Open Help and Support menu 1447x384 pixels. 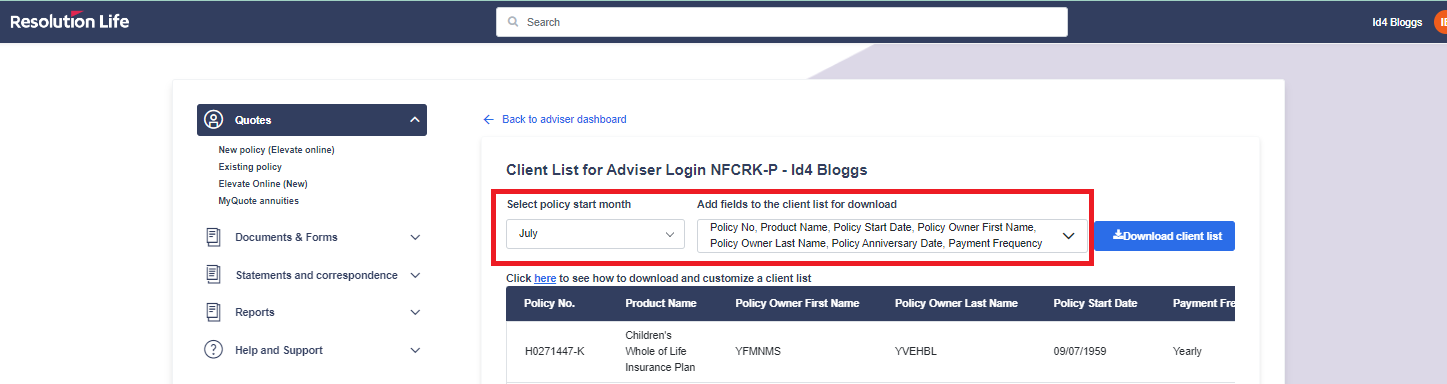[279, 350]
